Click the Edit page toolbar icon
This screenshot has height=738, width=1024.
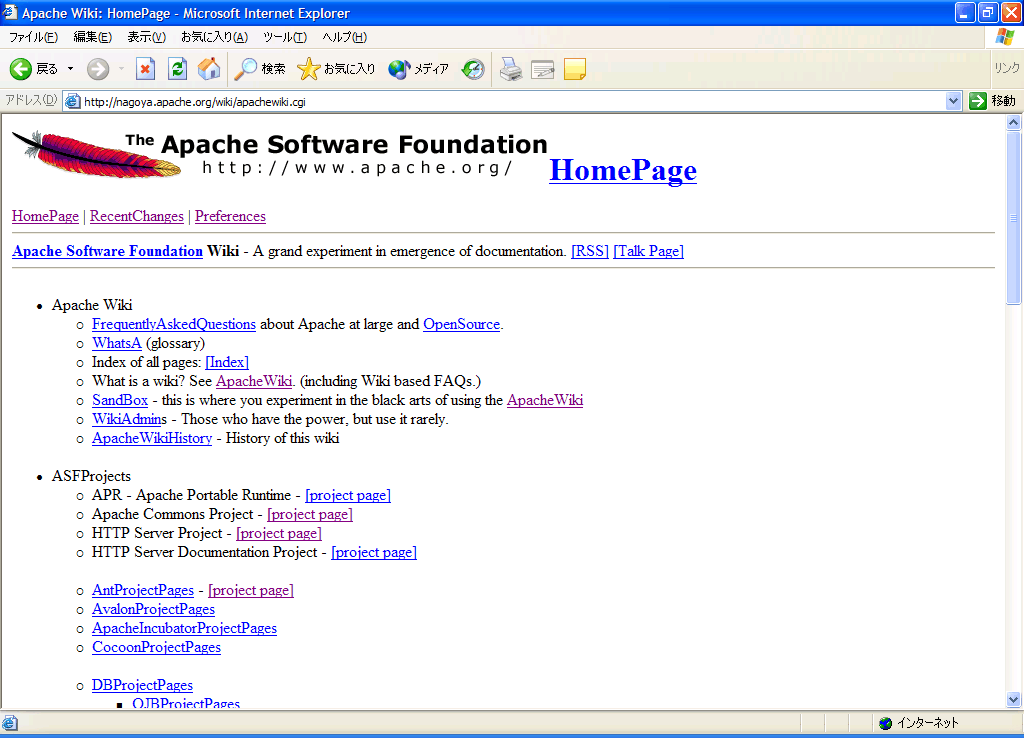click(x=543, y=69)
